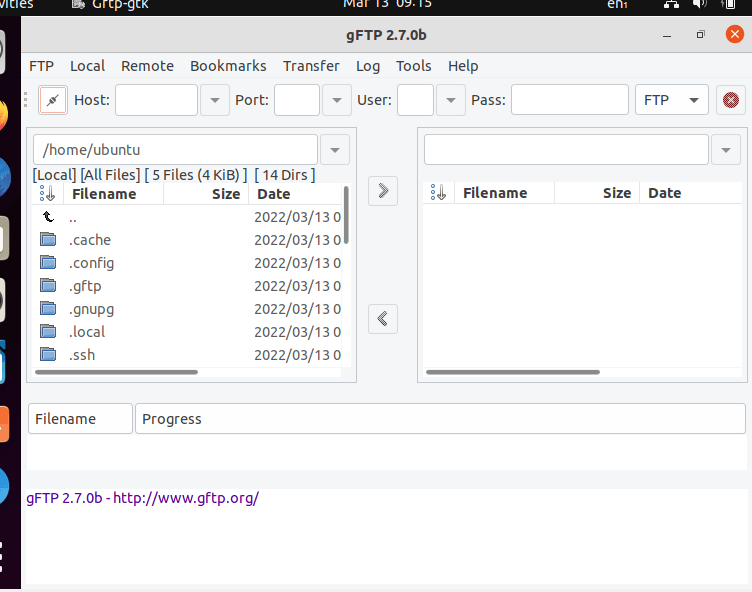This screenshot has height=592, width=752.
Task: Open the Bookmarks menu
Action: [x=228, y=66]
